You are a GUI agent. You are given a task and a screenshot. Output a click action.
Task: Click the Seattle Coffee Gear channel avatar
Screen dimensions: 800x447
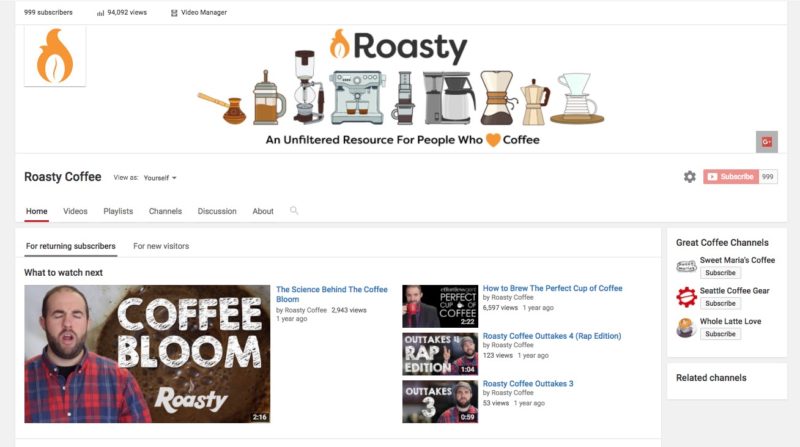point(686,296)
